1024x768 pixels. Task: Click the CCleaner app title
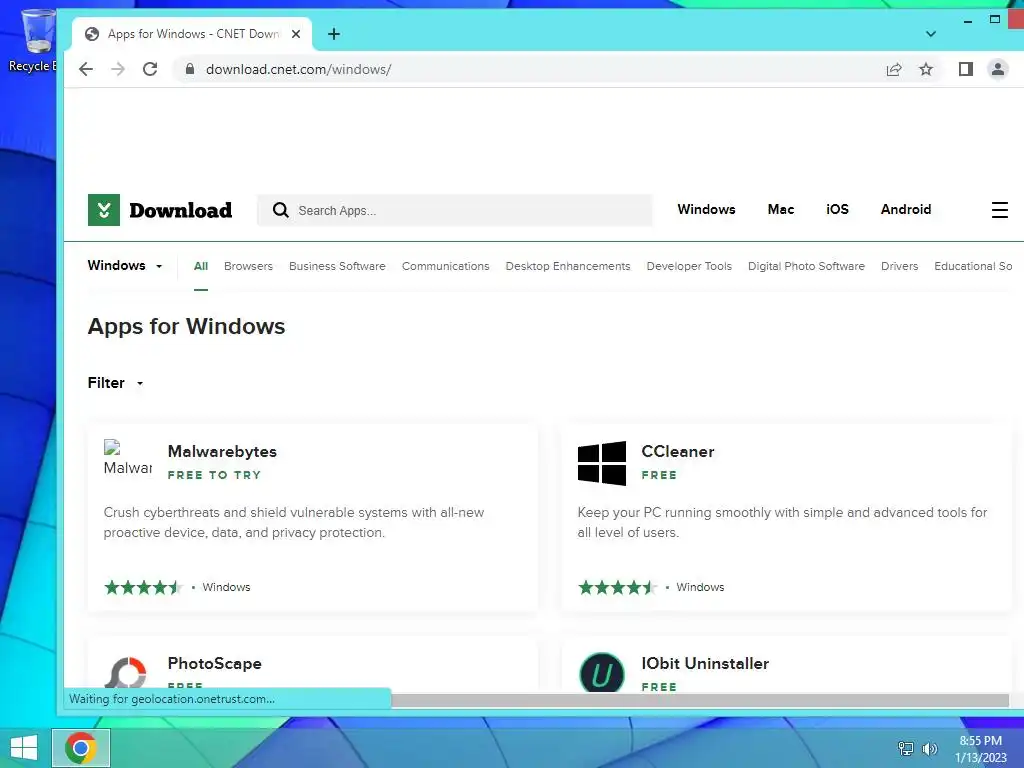point(678,451)
